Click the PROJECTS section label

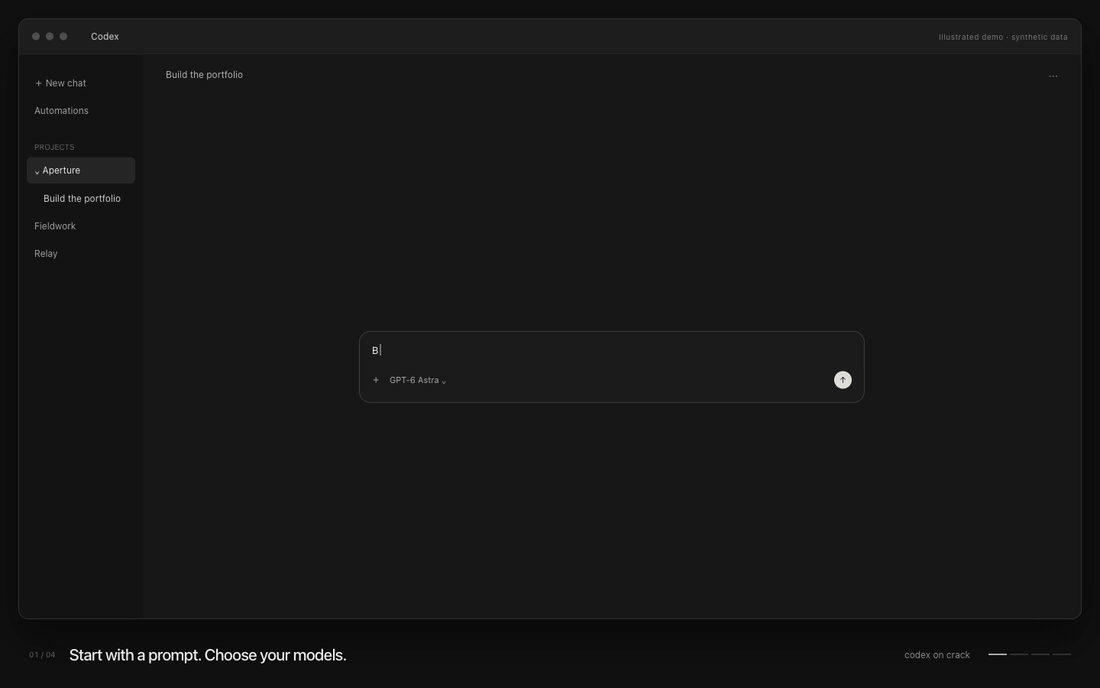pos(54,147)
